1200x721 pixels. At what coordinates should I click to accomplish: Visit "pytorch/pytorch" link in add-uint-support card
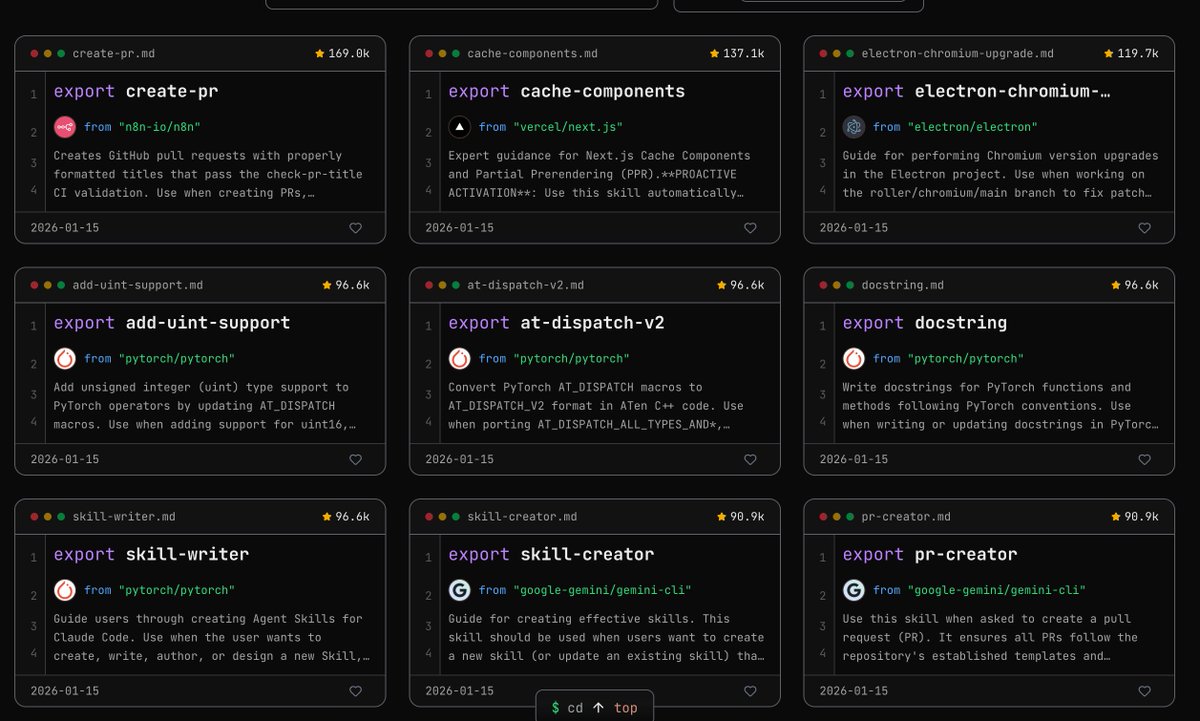click(177, 359)
